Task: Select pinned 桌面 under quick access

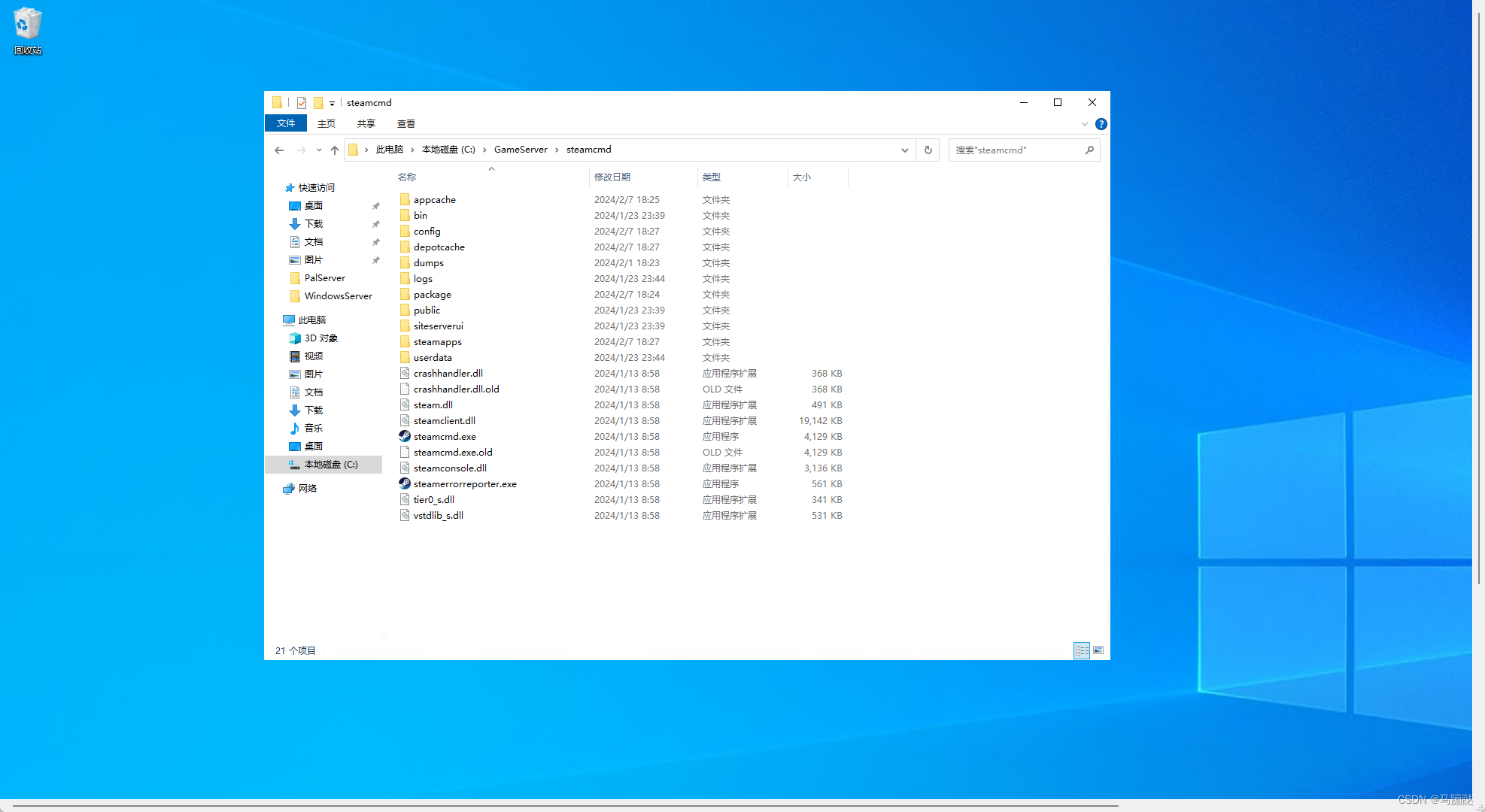Action: [314, 206]
